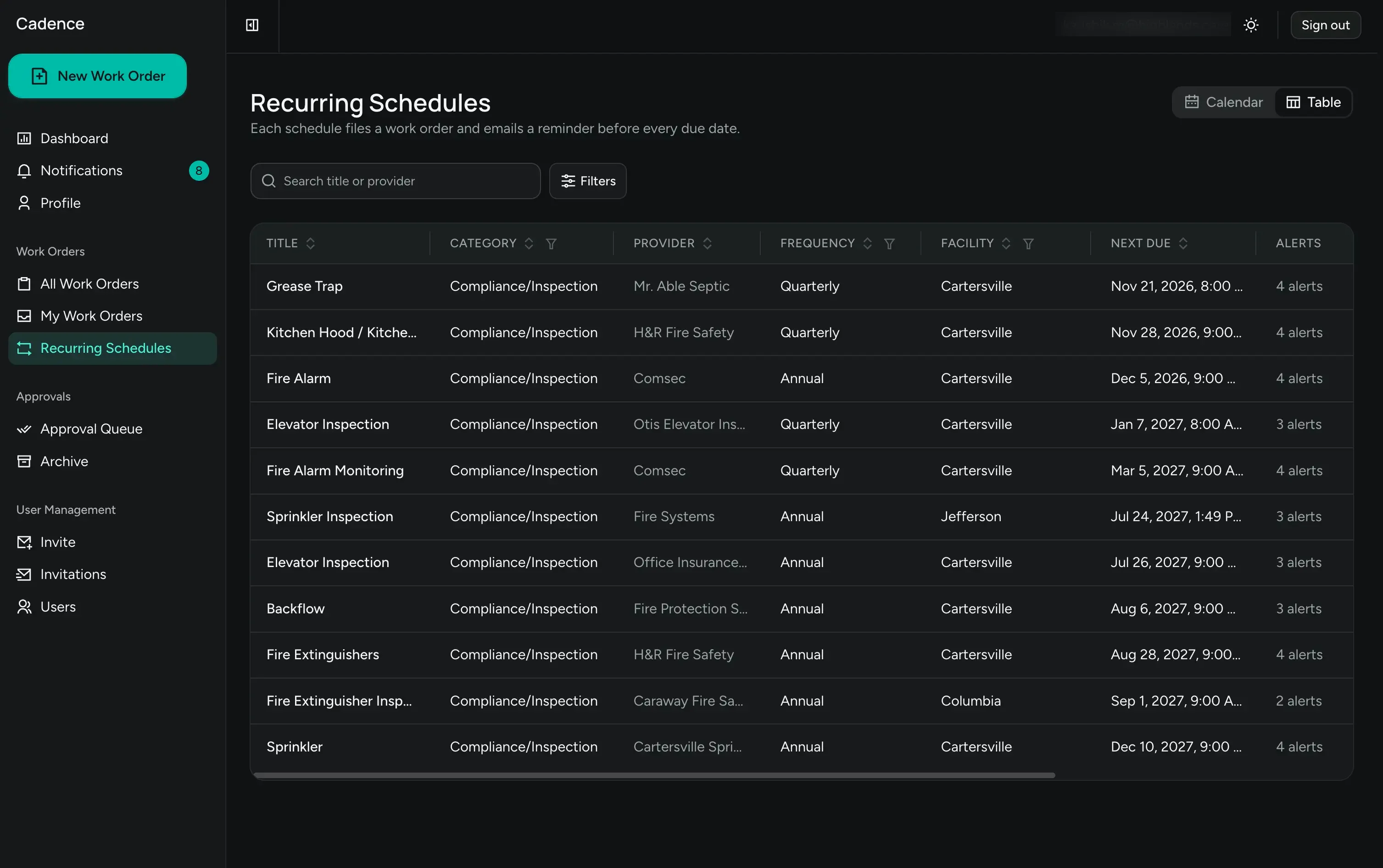
Task: Open the Filters panel
Action: [588, 181]
